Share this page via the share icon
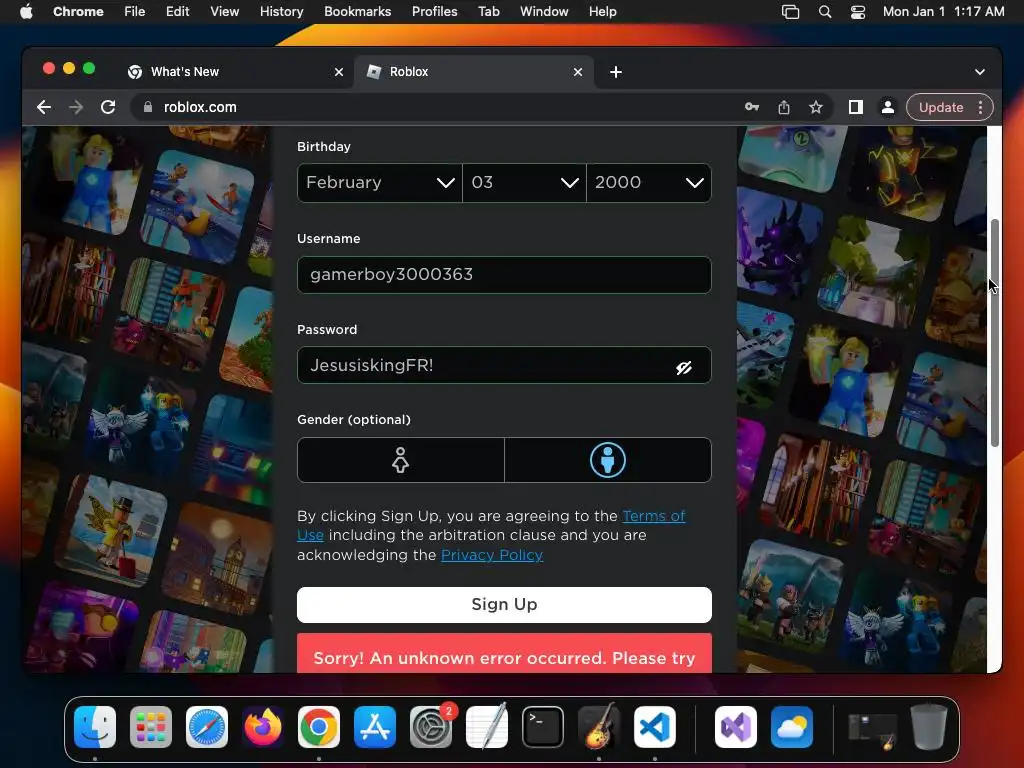This screenshot has height=768, width=1024. (x=784, y=107)
